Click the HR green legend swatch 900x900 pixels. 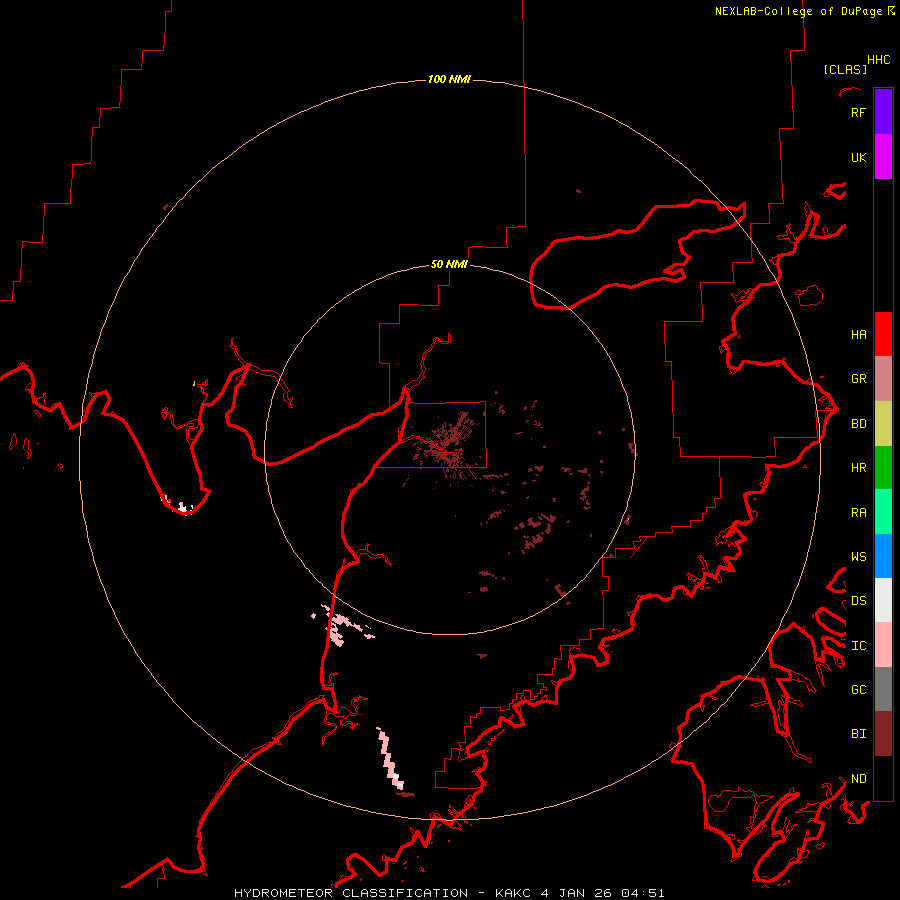(883, 468)
